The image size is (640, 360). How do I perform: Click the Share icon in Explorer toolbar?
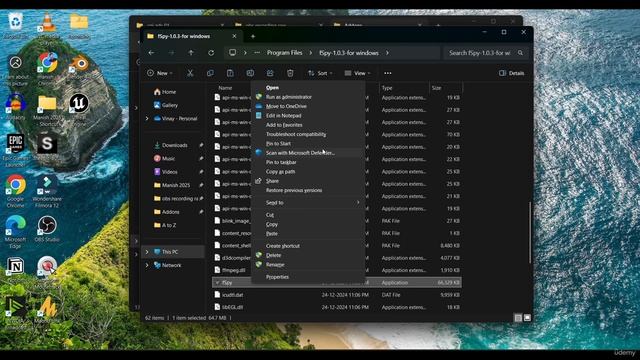point(270,73)
